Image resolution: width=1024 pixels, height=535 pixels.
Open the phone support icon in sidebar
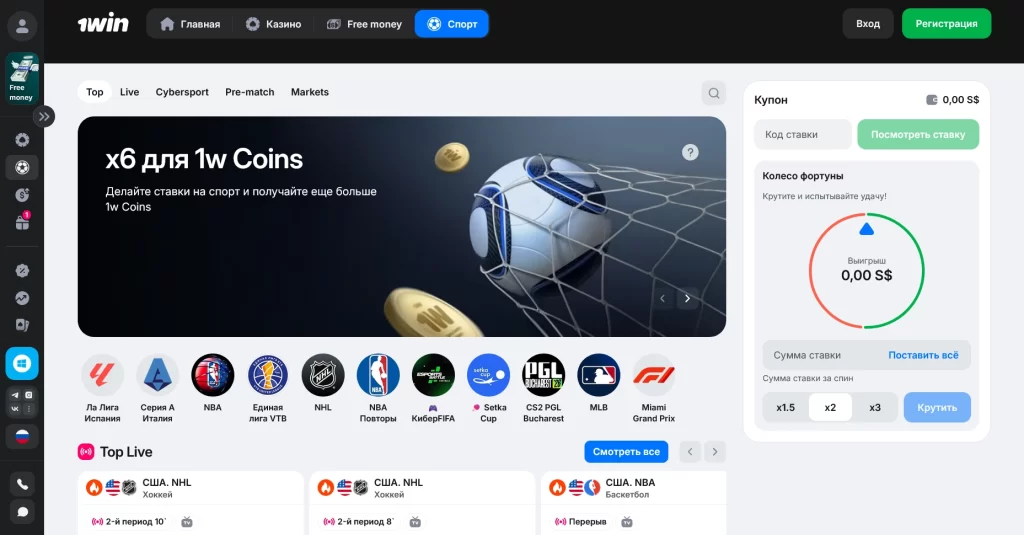coord(22,484)
